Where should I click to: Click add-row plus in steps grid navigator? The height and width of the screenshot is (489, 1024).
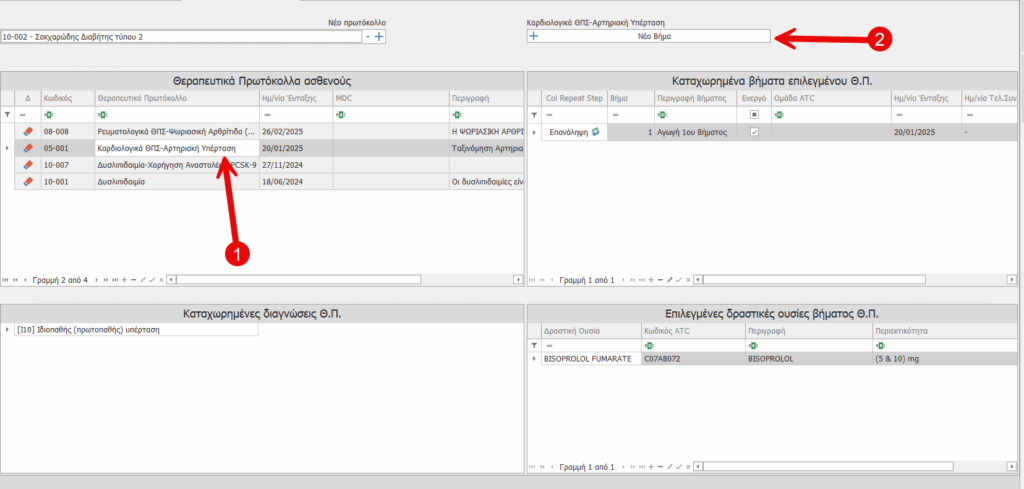coord(651,280)
